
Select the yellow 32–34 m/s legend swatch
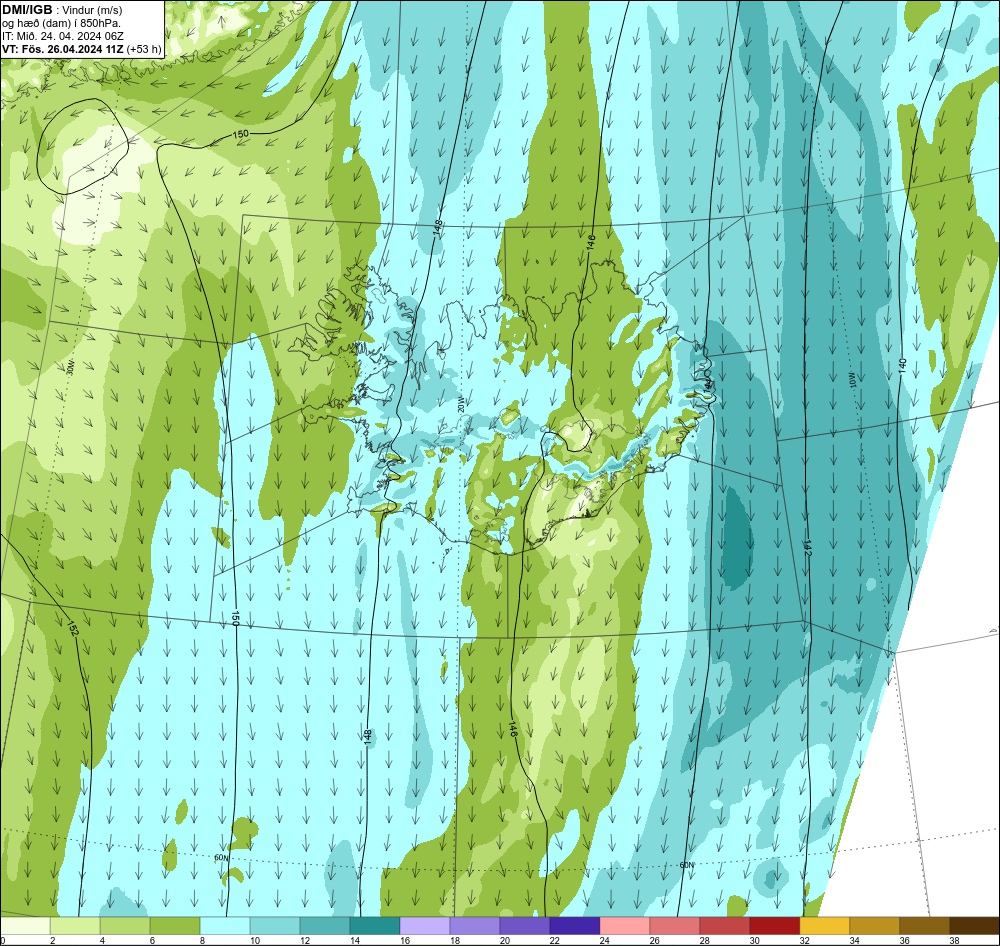tap(825, 926)
